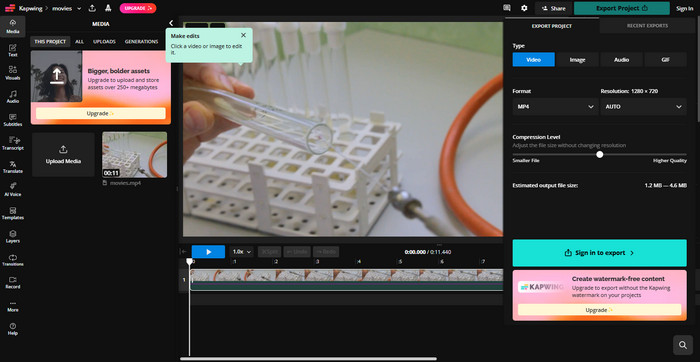The width and height of the screenshot is (700, 362).
Task: Open the AUTO resolution dropdown
Action: click(x=643, y=107)
